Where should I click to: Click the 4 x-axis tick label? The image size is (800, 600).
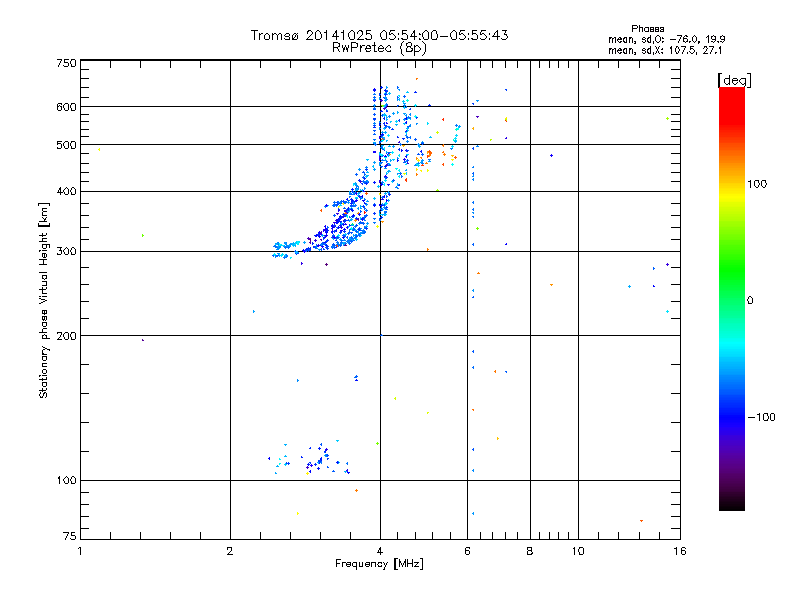point(380,551)
